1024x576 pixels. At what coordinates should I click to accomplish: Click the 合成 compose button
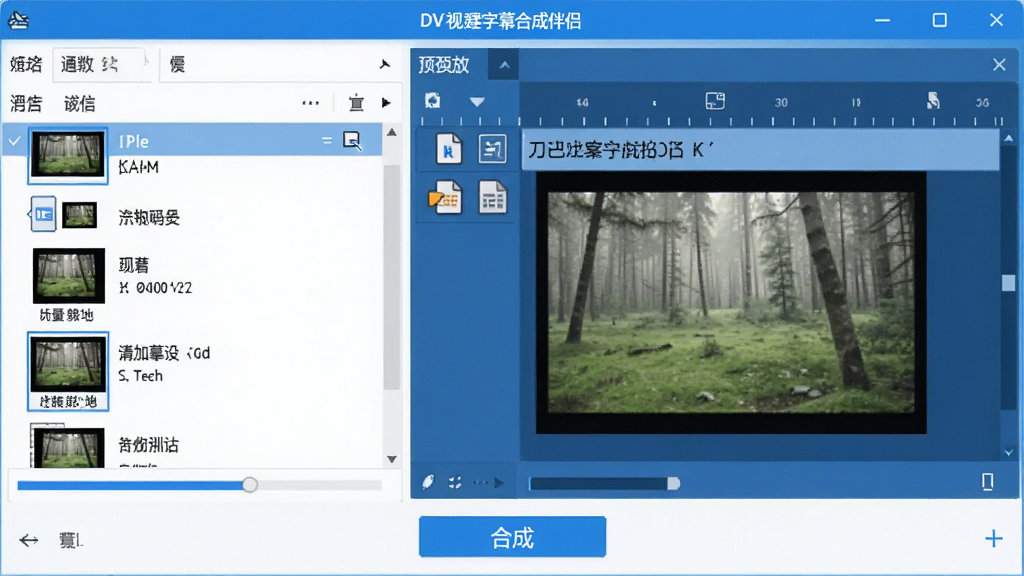512,537
